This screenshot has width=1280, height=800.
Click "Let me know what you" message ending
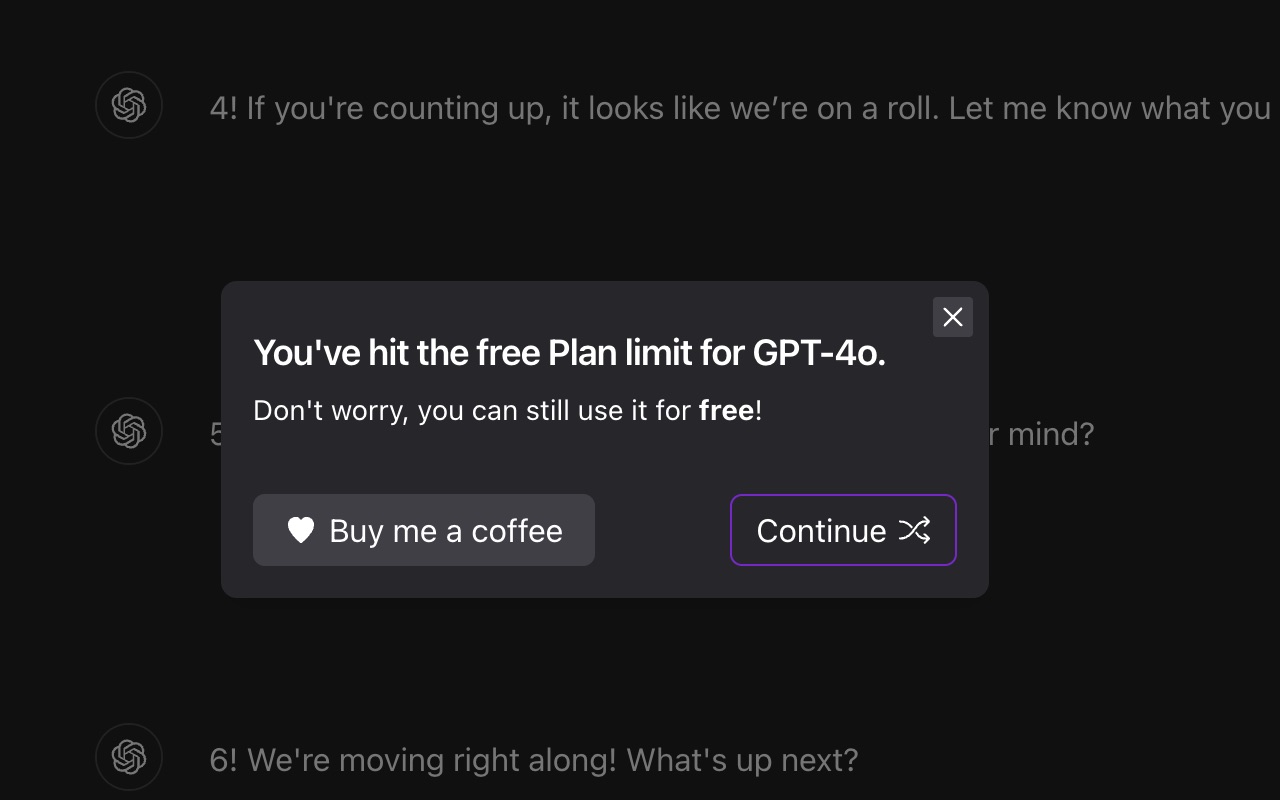[1110, 108]
